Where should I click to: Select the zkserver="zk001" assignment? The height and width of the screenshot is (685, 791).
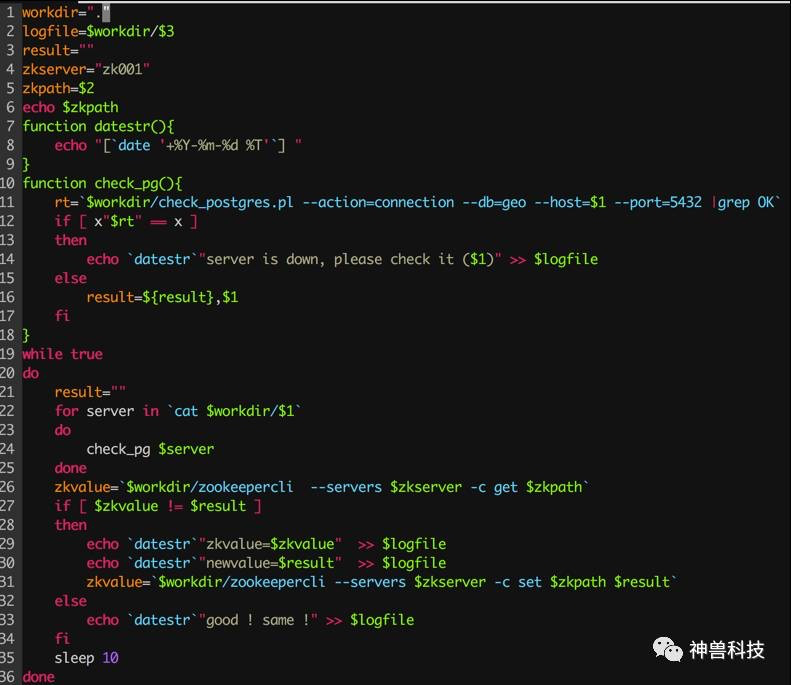pyautogui.click(x=86, y=69)
